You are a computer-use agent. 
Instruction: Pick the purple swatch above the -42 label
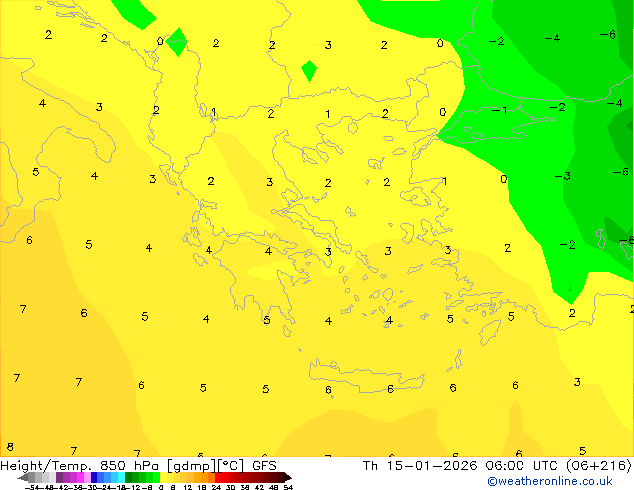59,477
